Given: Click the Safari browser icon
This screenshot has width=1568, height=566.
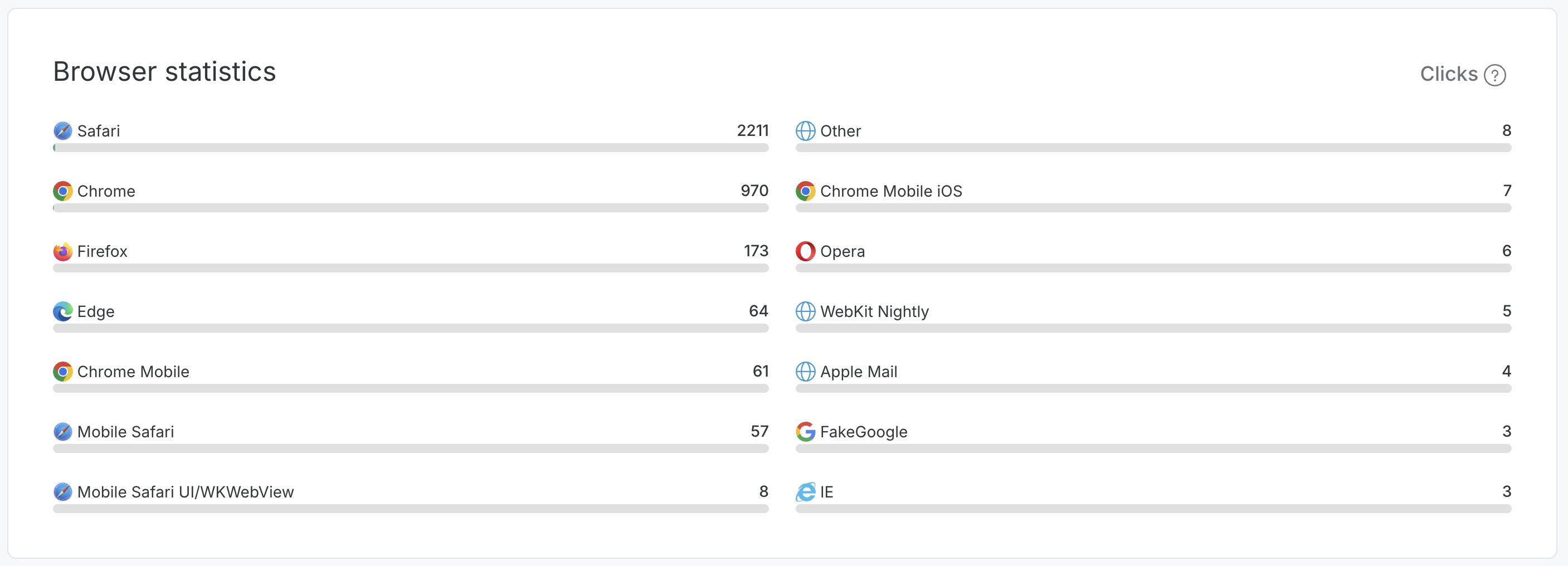Looking at the screenshot, I should pyautogui.click(x=63, y=131).
